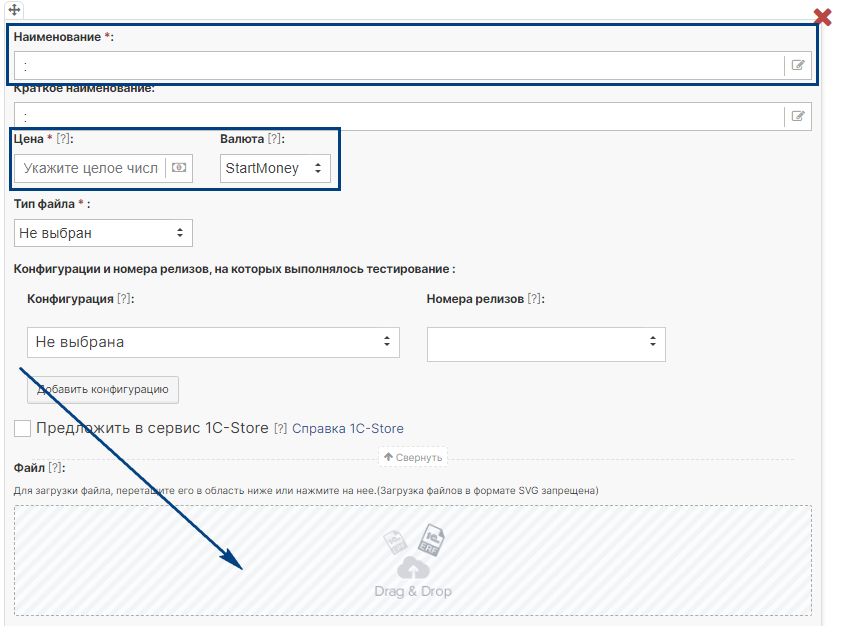Click the help [?] next to Цена

[x=63, y=139]
